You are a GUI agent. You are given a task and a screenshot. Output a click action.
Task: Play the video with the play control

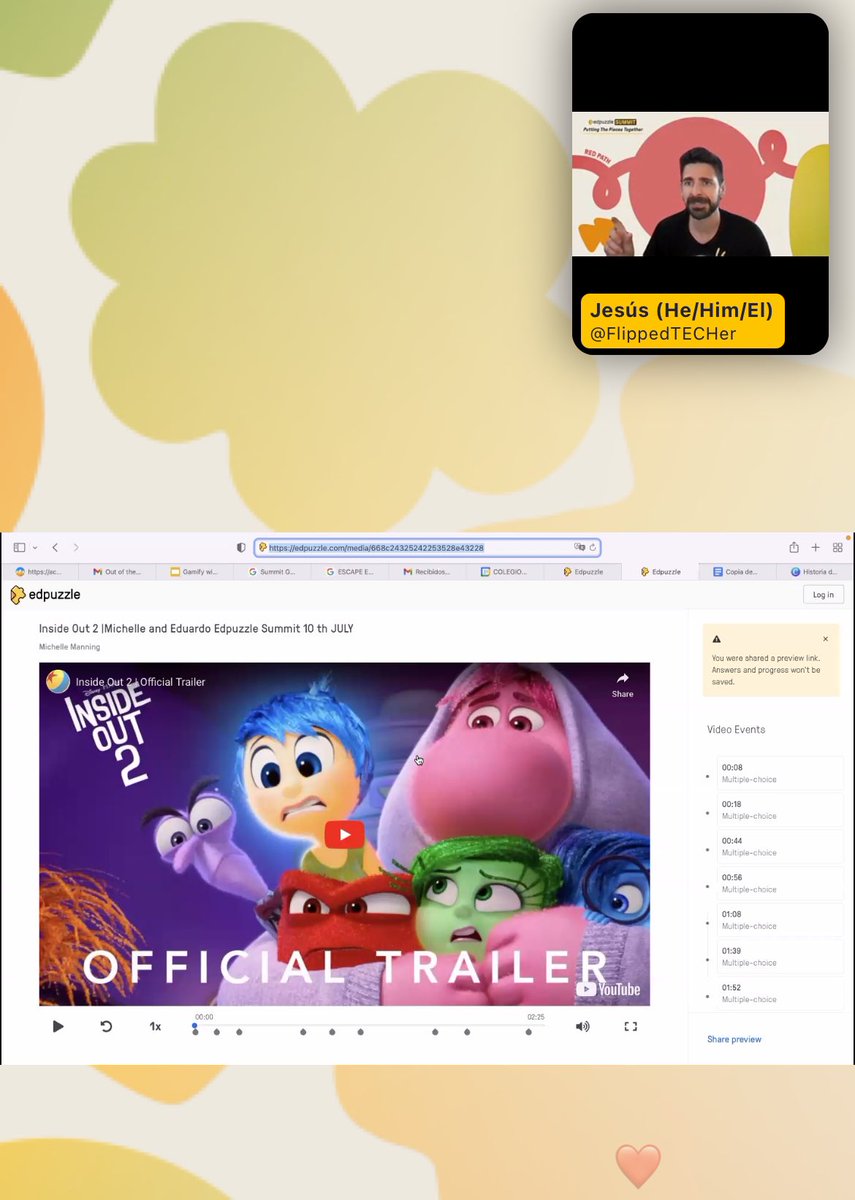58,1026
